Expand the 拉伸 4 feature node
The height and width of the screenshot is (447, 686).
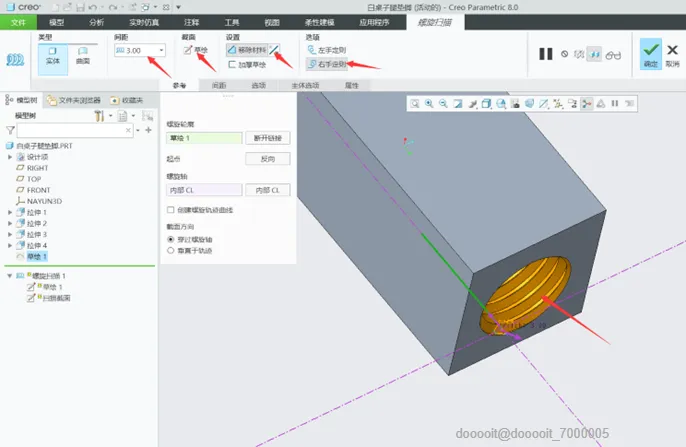pos(10,245)
